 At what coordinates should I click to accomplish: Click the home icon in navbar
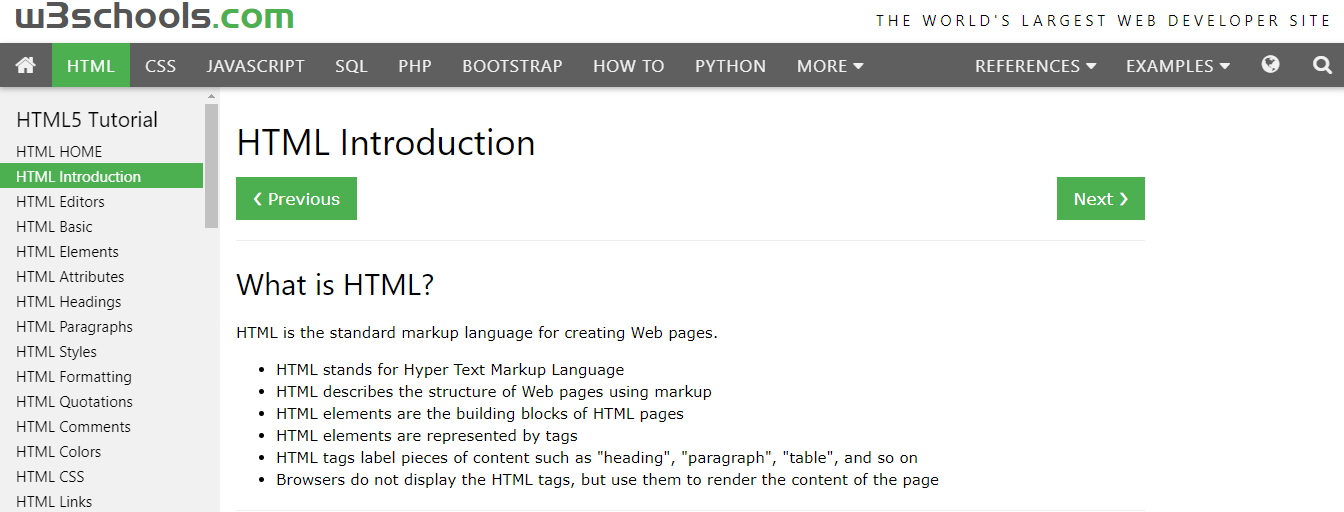click(x=26, y=66)
